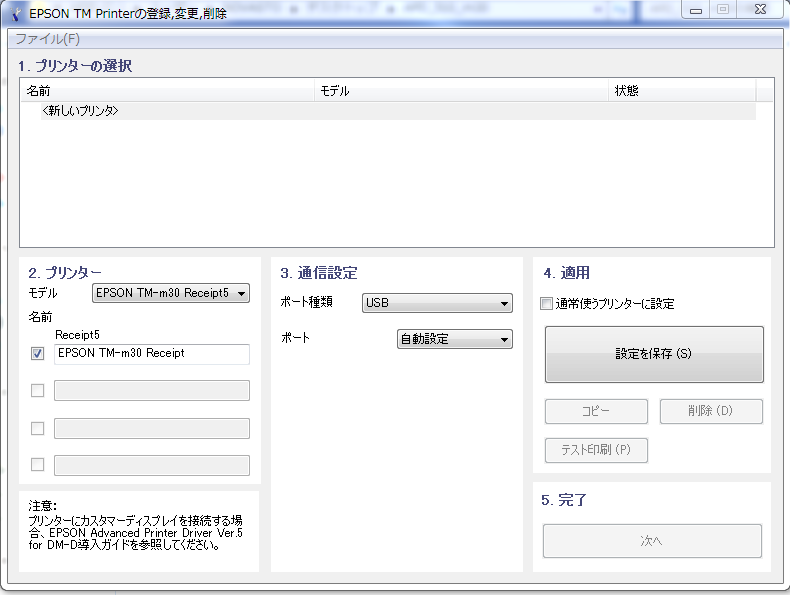Click the 1. プリンターの選択 heading

click(75, 66)
